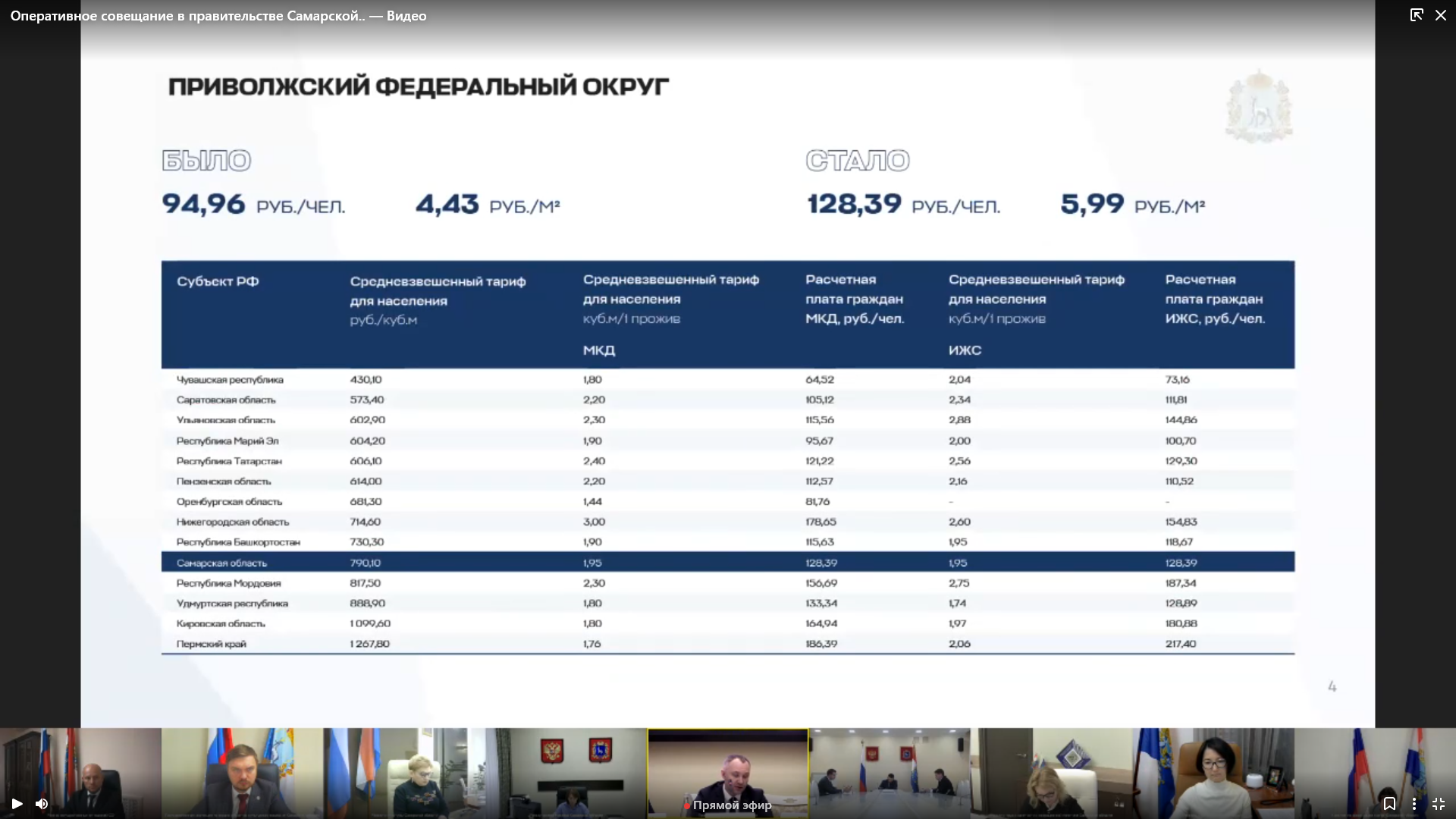Exit fullscreen mode

[x=1439, y=804]
